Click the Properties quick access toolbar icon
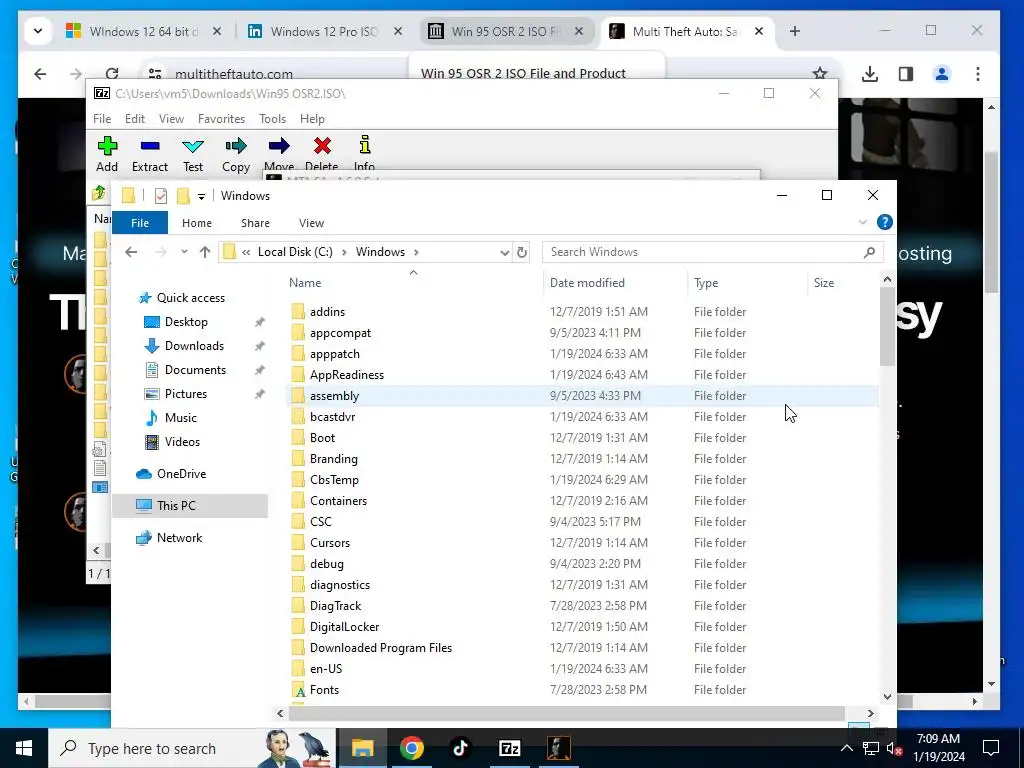1024x768 pixels. pos(161,196)
